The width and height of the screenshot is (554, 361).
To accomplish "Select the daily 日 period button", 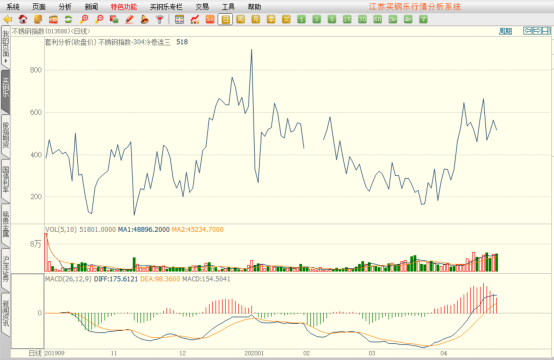I will click(x=225, y=19).
